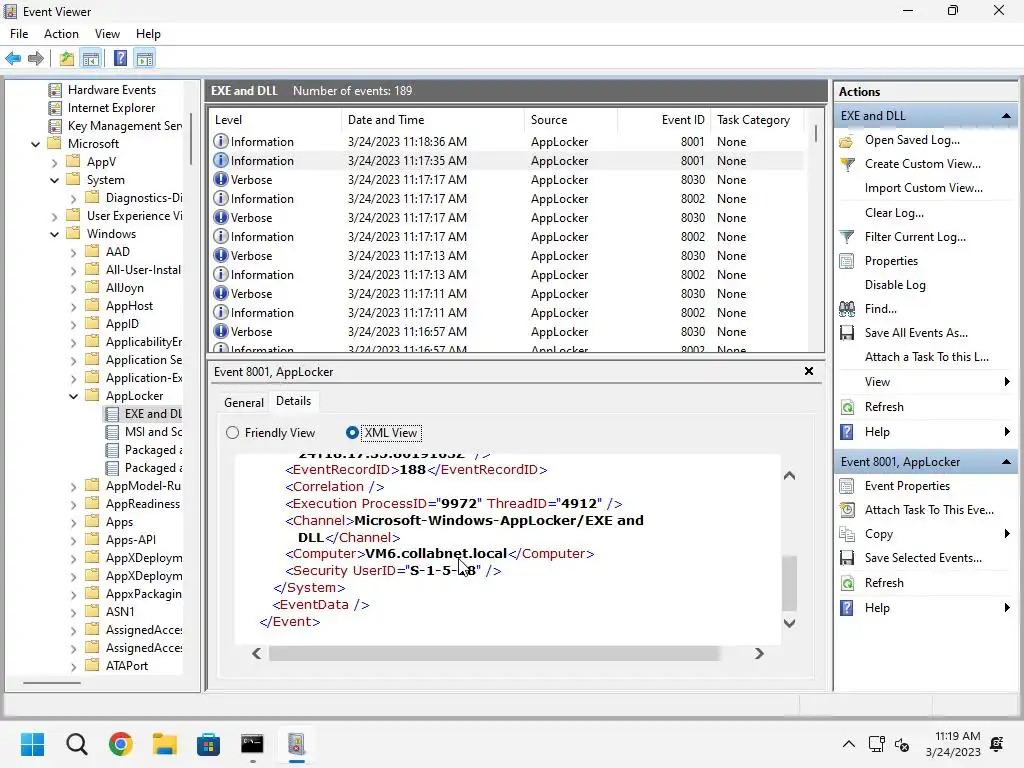1024x768 pixels.
Task: Open the View menu in menu bar
Action: 107,34
